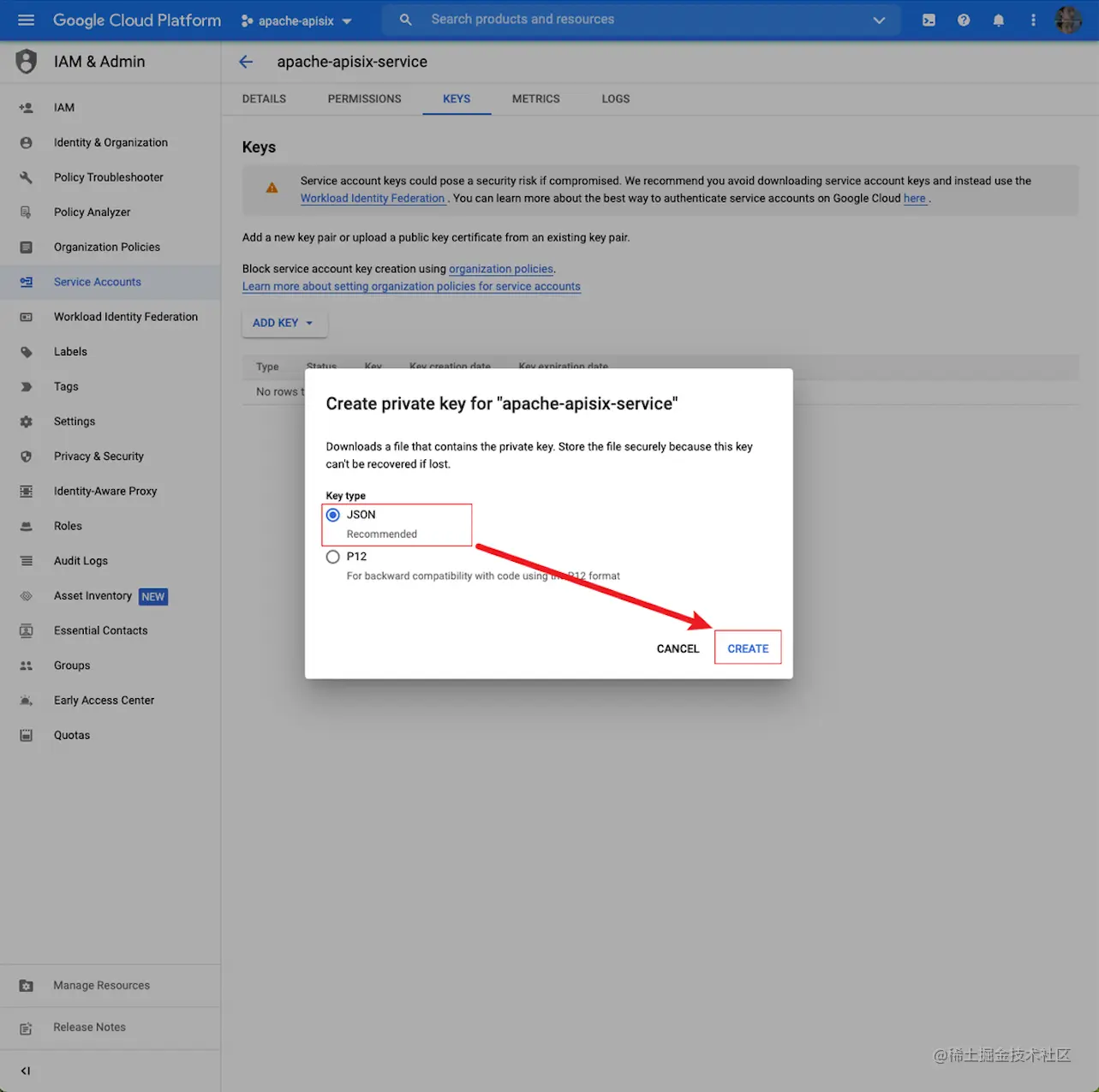
Task: Click the Policy Troubleshooter wrench icon
Action: tap(27, 177)
